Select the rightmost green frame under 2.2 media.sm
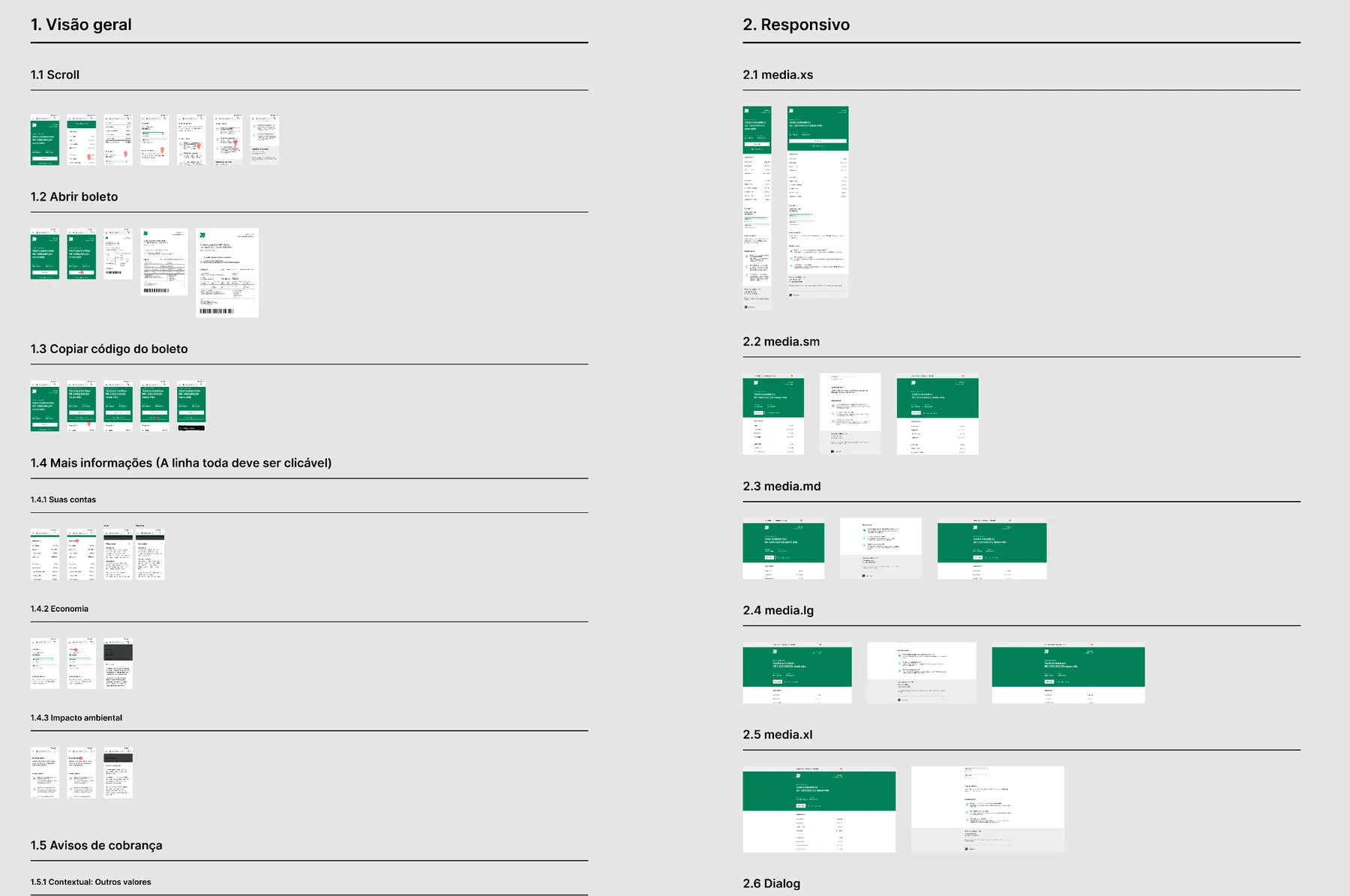 pyautogui.click(x=937, y=414)
